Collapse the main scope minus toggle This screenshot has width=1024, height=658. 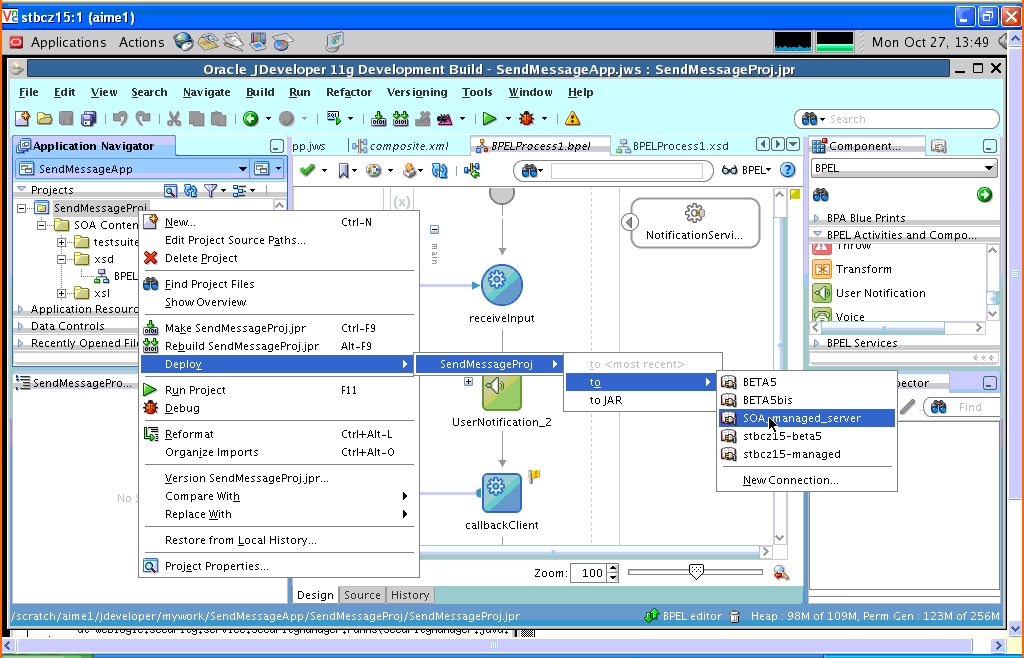point(434,230)
